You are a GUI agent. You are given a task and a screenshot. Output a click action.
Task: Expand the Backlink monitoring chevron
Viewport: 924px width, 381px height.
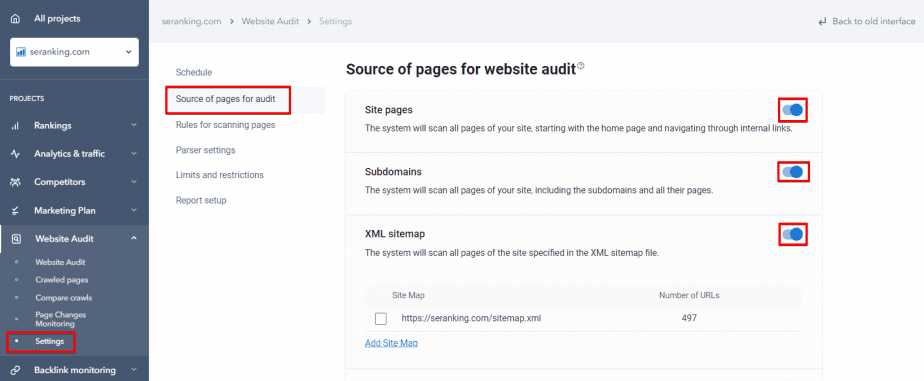pos(134,370)
